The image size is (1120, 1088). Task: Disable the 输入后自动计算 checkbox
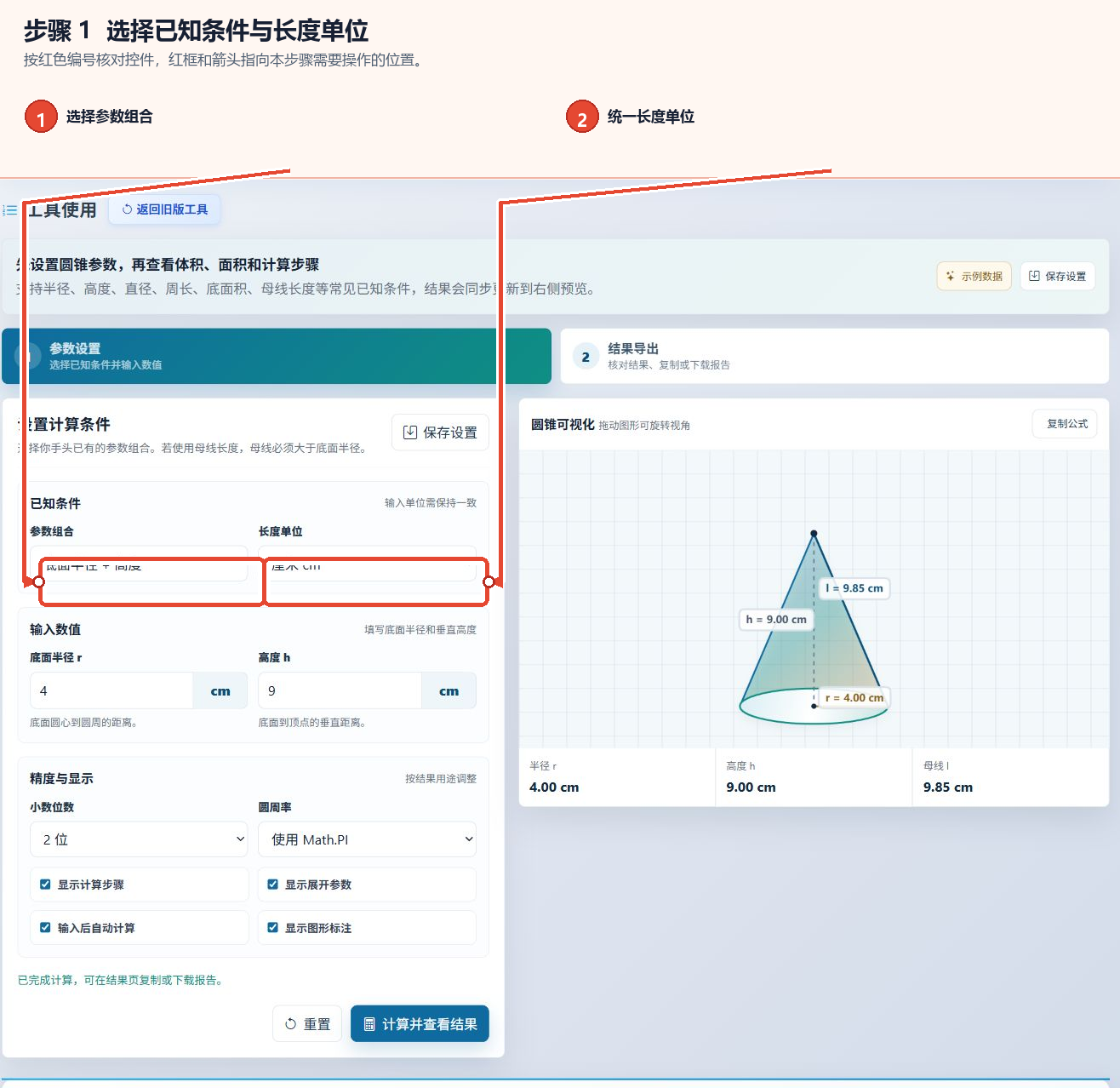point(45,928)
